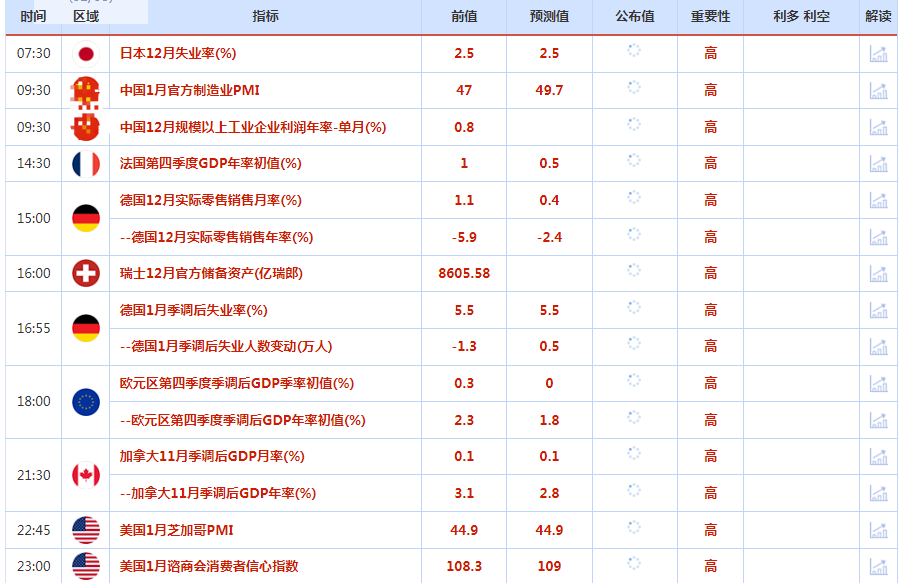Open chart icon for 日本12月失业率 row

[x=878, y=54]
